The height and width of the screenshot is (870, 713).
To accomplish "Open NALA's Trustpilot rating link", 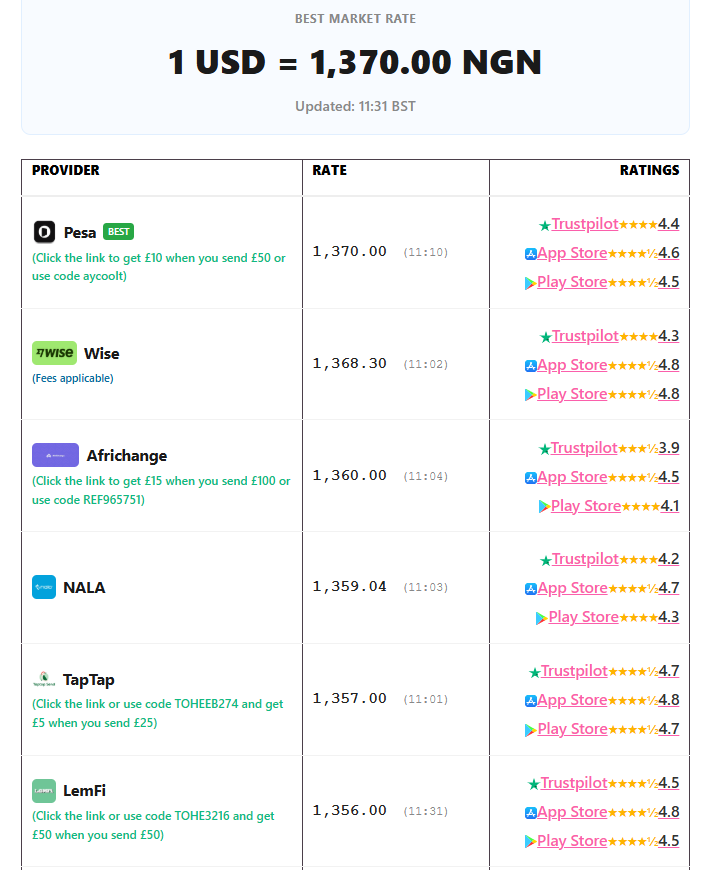I will [x=585, y=559].
